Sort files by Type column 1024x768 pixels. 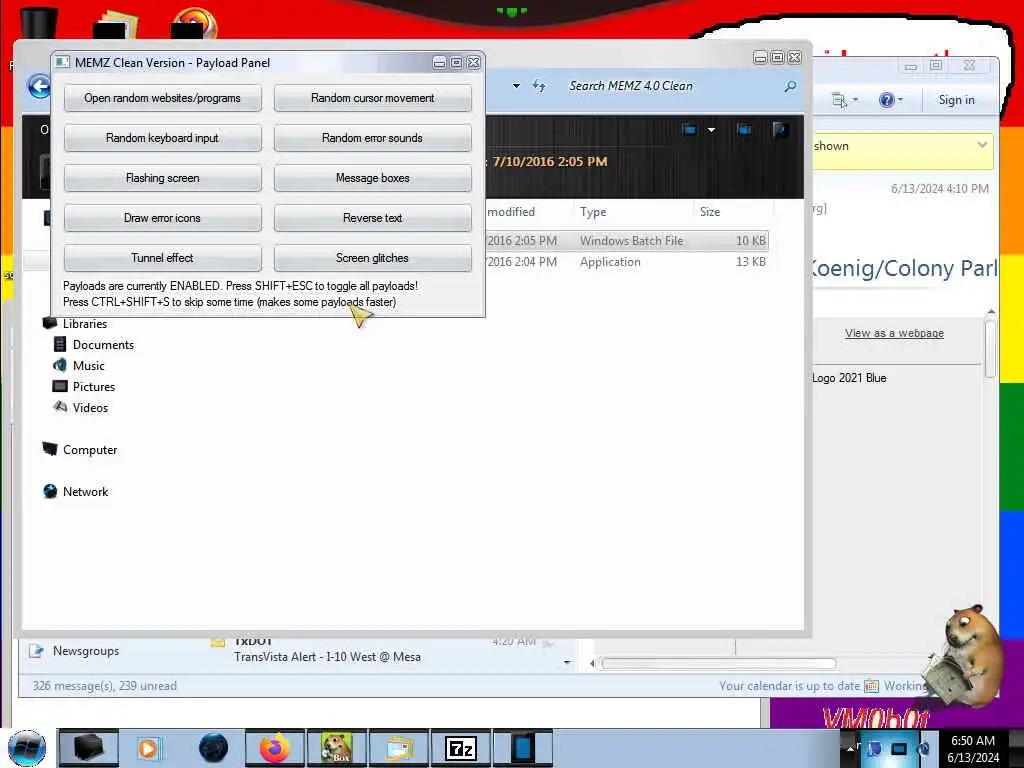click(593, 212)
